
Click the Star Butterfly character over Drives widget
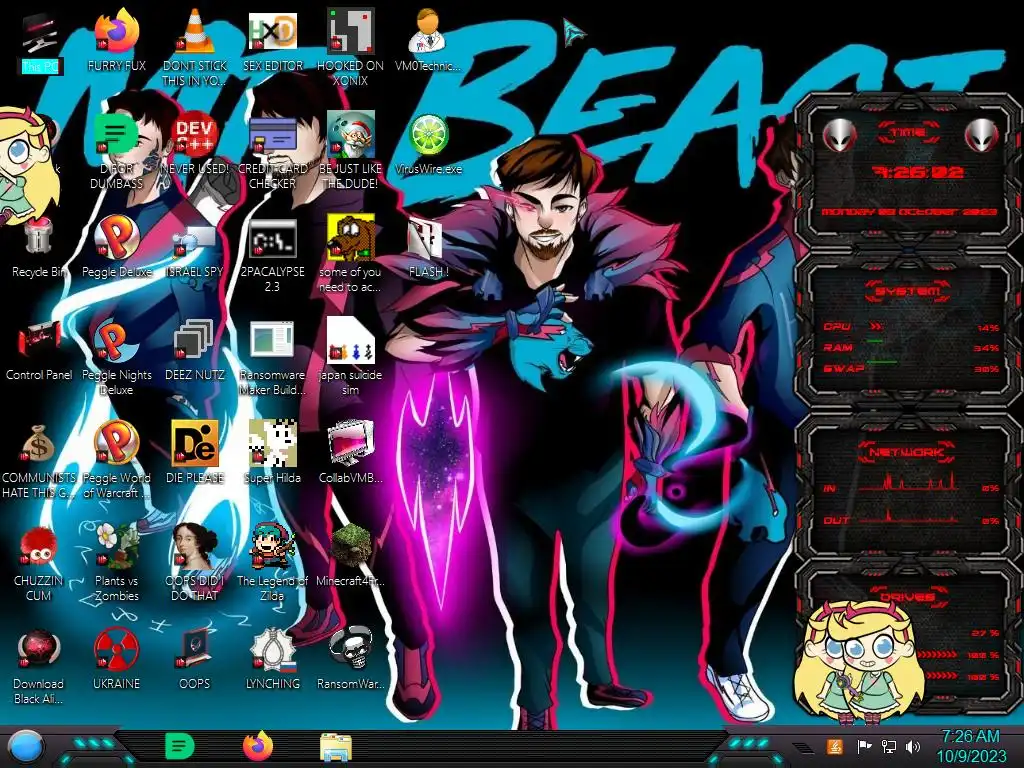click(857, 661)
